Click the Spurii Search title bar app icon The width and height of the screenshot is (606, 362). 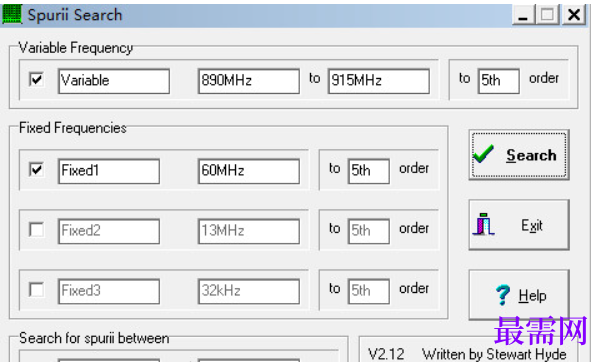click(12, 15)
